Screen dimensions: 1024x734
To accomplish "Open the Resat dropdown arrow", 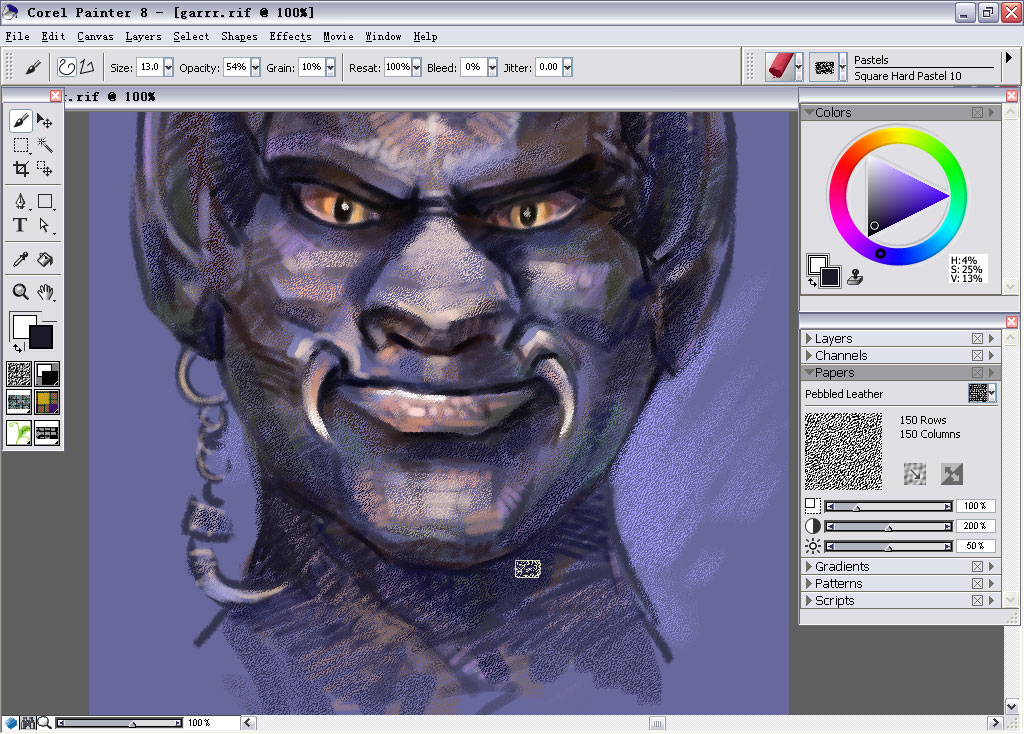I will pos(417,67).
